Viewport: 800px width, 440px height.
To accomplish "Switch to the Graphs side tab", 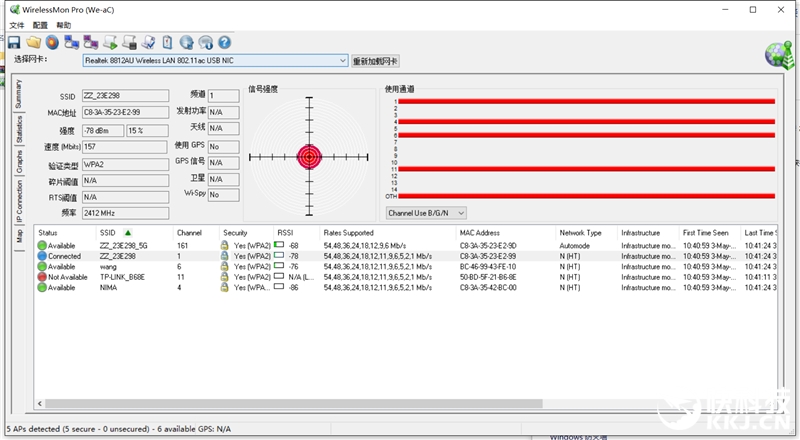I will [x=18, y=163].
